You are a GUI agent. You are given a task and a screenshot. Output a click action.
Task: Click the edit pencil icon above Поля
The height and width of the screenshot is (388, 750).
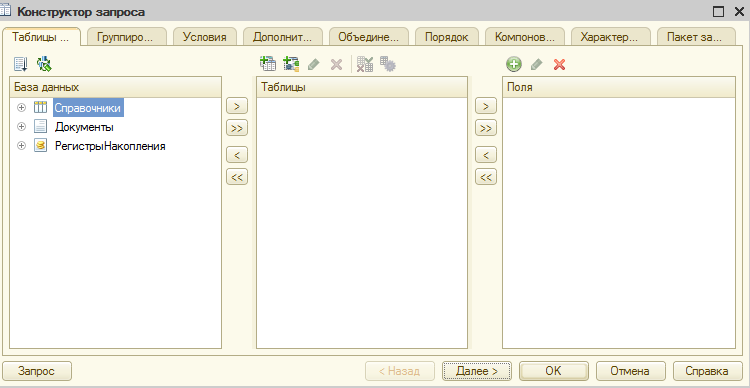(537, 64)
